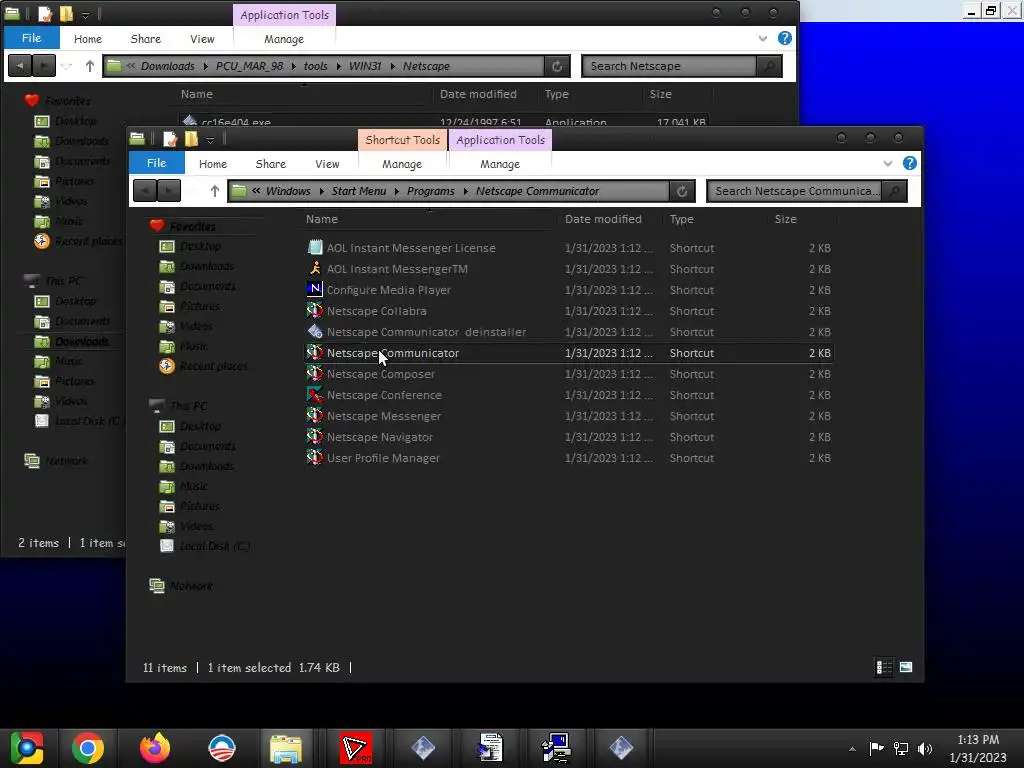Open Shortcut Tools Manage tab
This screenshot has height=768, width=1024.
[x=402, y=164]
